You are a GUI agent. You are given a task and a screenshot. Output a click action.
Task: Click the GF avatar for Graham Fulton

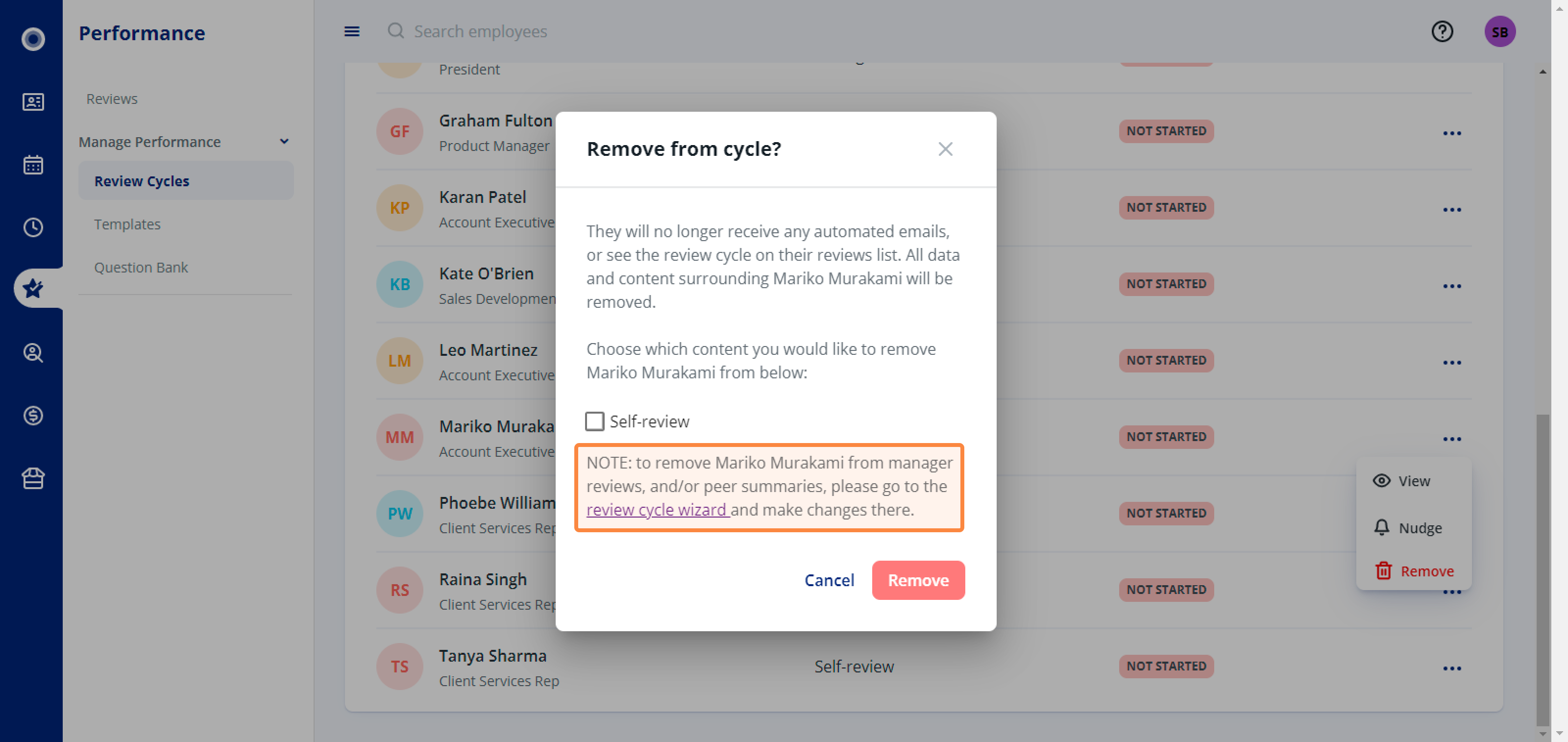tap(399, 131)
